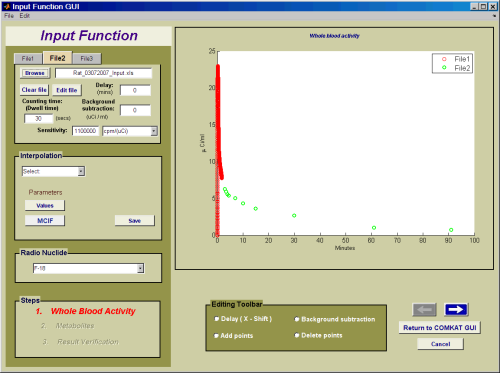Click the File2 green legend marker

444,68
